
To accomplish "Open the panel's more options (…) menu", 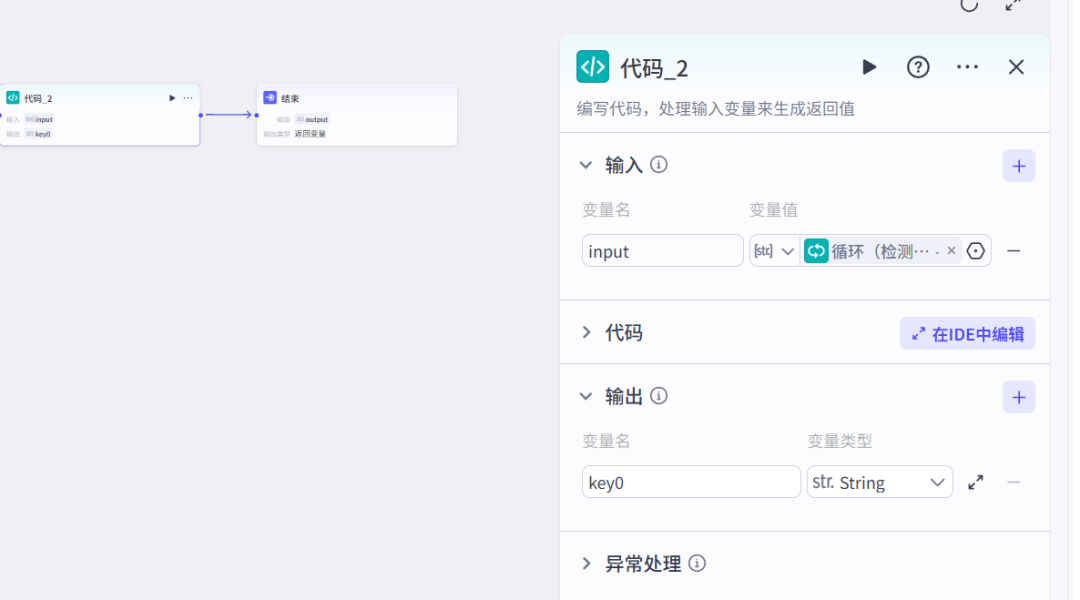I will (966, 67).
